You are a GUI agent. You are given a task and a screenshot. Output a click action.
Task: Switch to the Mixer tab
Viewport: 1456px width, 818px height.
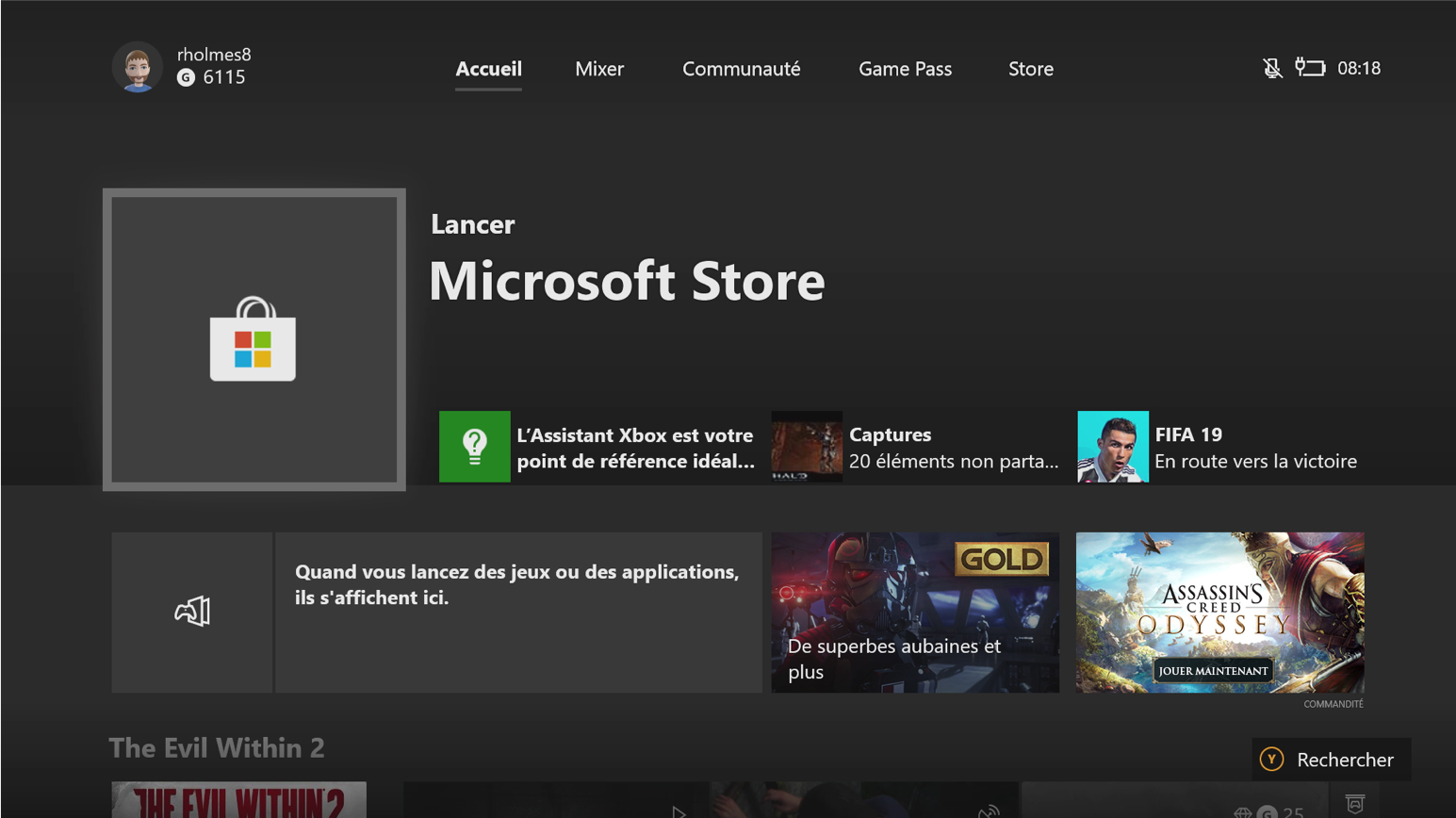pyautogui.click(x=599, y=69)
